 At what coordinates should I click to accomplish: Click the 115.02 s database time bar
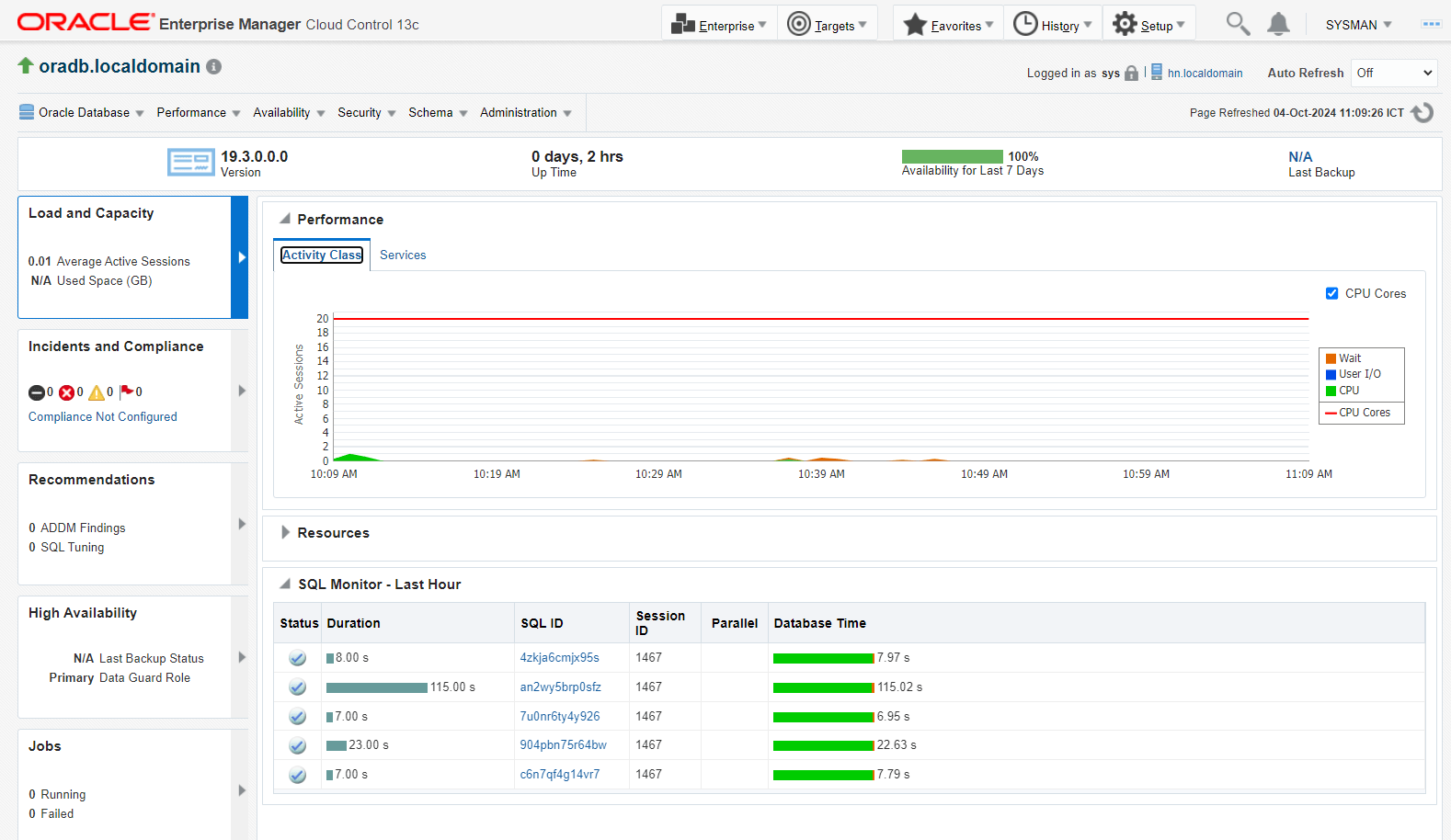tap(823, 687)
